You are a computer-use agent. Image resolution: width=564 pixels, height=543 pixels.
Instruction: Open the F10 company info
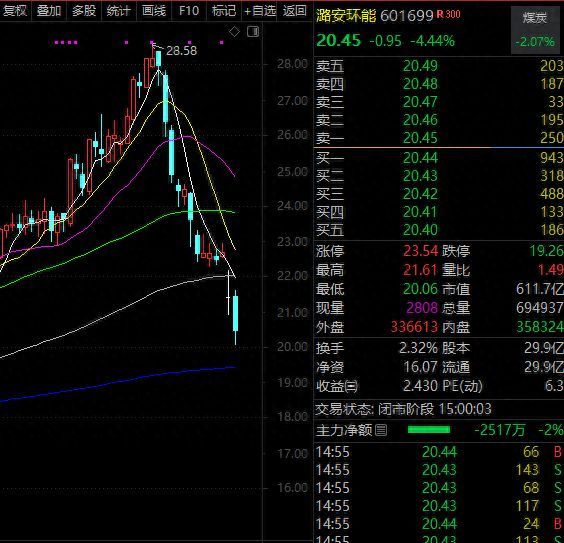(189, 11)
